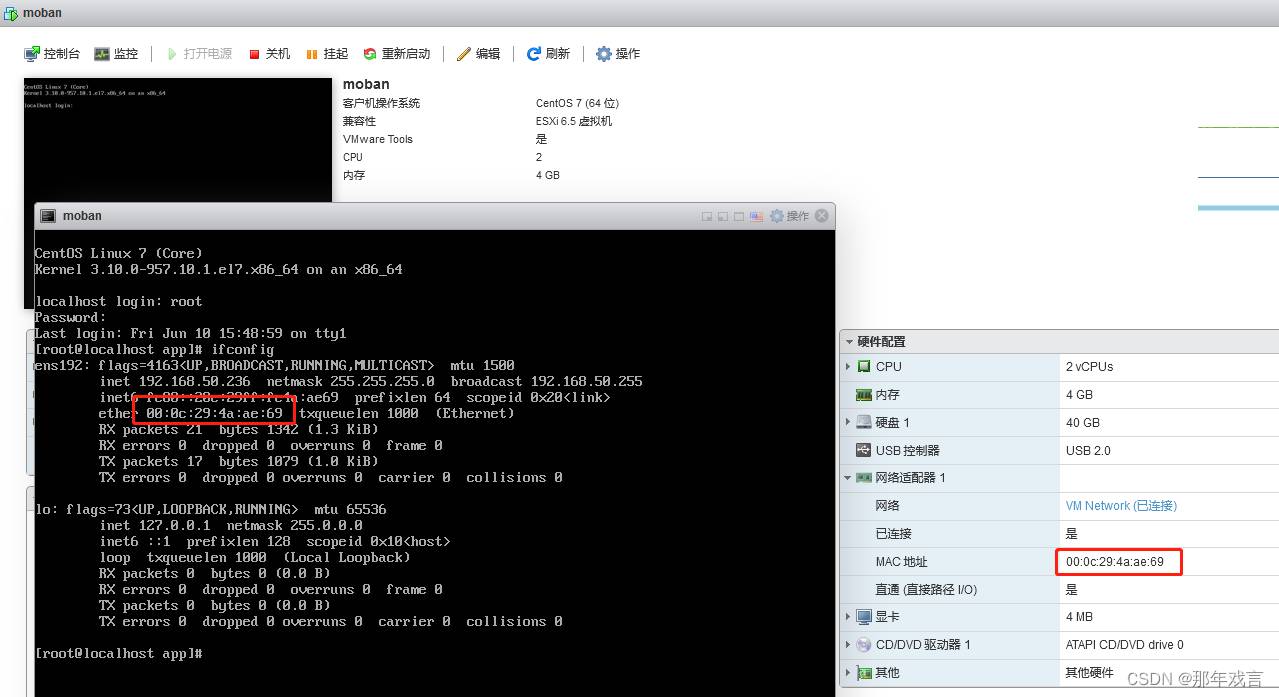
Task: Suspend the VM using 挂起
Action: click(x=327, y=54)
